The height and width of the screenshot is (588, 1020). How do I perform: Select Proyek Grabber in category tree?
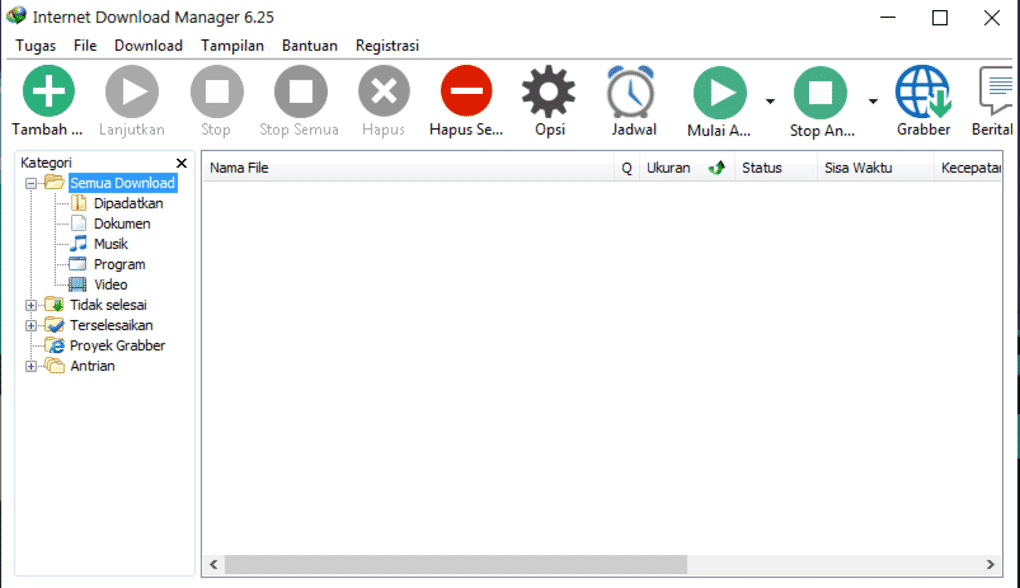(117, 345)
